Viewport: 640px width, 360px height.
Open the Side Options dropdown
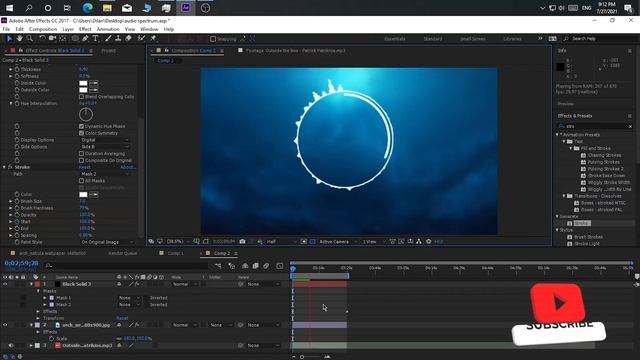click(x=104, y=147)
